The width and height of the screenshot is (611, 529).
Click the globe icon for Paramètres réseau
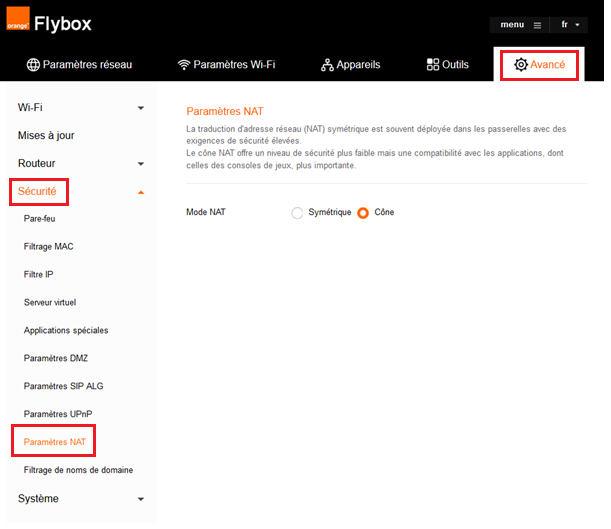(x=33, y=65)
